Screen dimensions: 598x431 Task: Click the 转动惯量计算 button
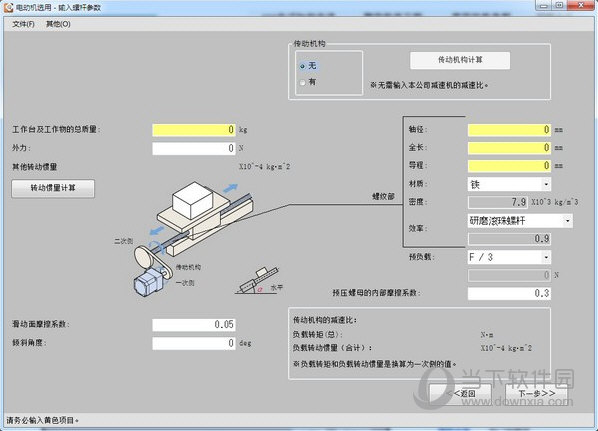(53, 188)
